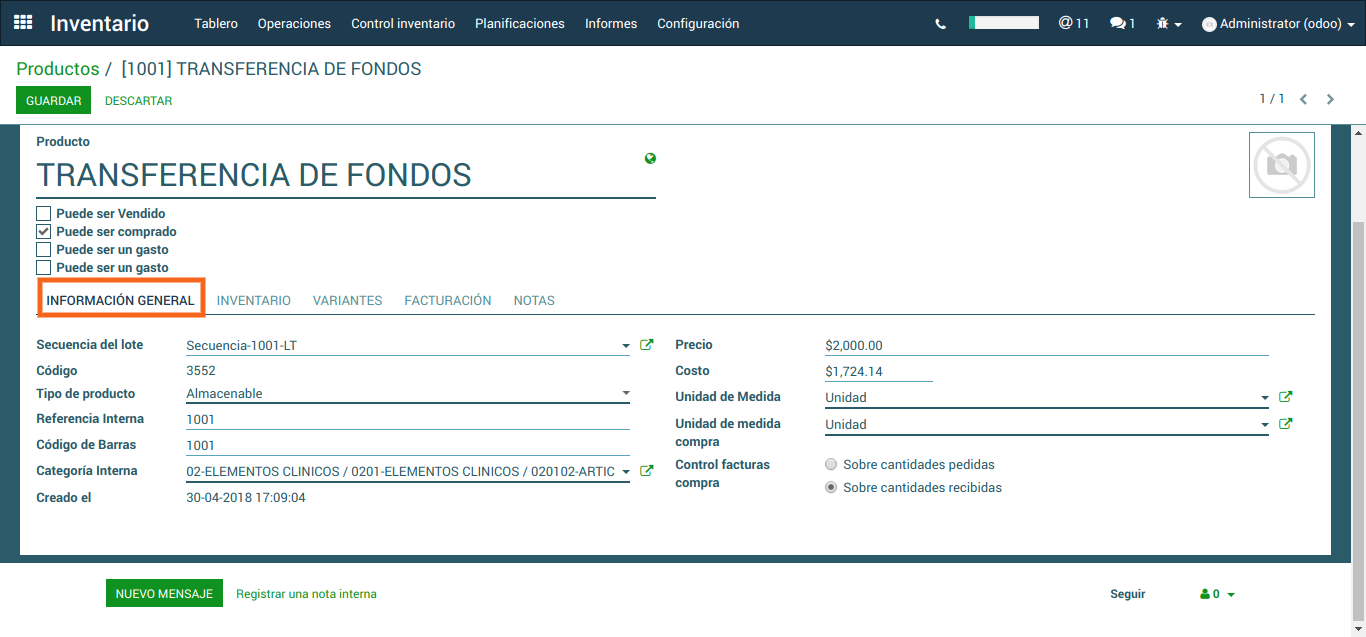The image size is (1366, 637).
Task: Open the debug bug icon menu
Action: pos(1168,23)
